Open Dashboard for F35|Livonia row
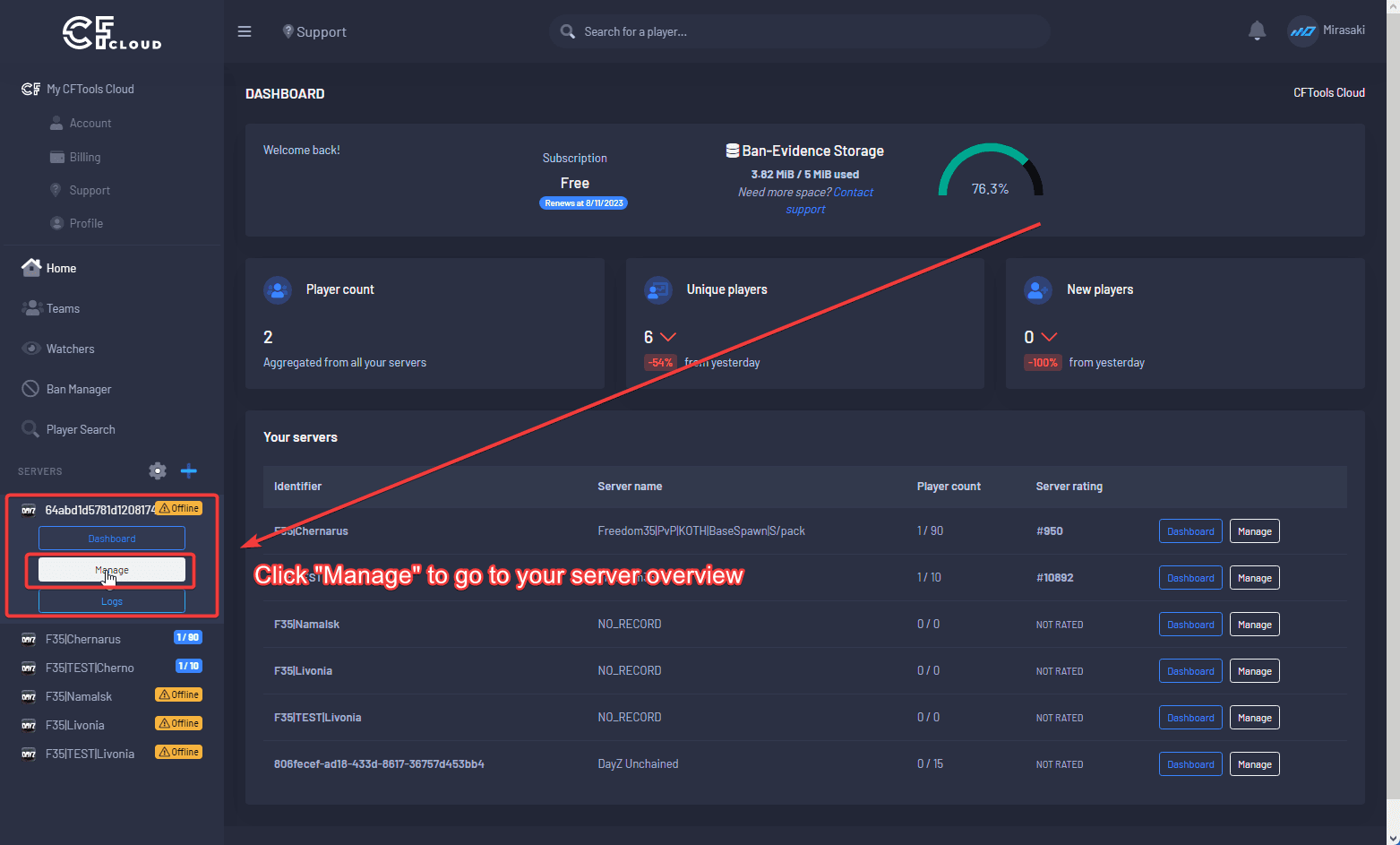This screenshot has width=1400, height=845. [1190, 671]
